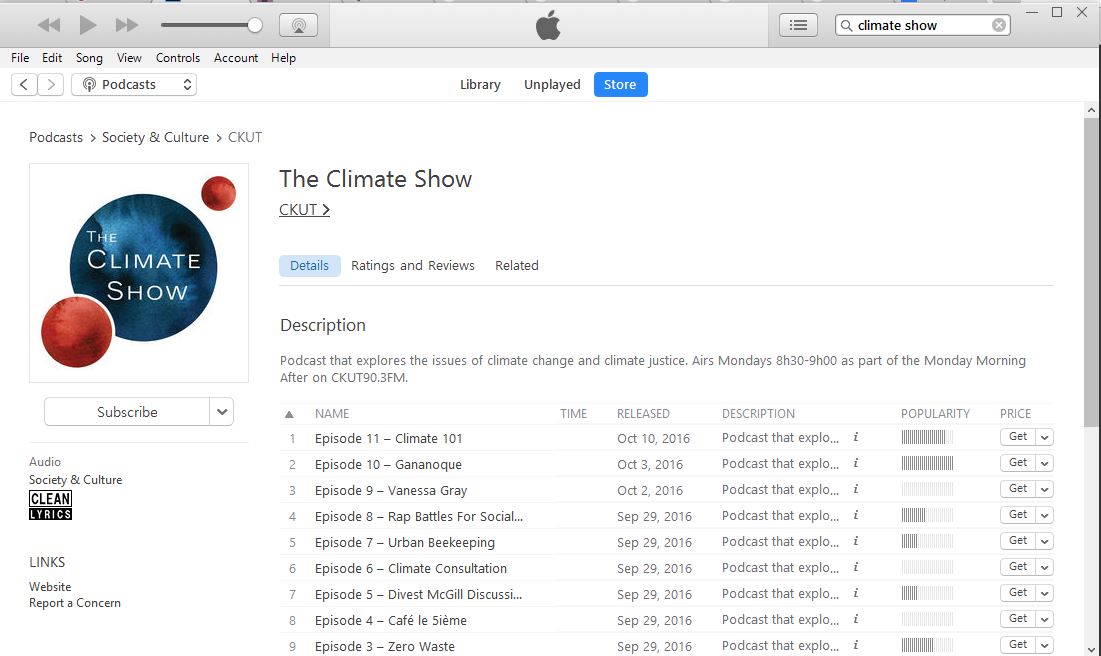This screenshot has height=656, width=1101.
Task: Show info icon for Episode 8 Rap Battles
Action: point(855,515)
